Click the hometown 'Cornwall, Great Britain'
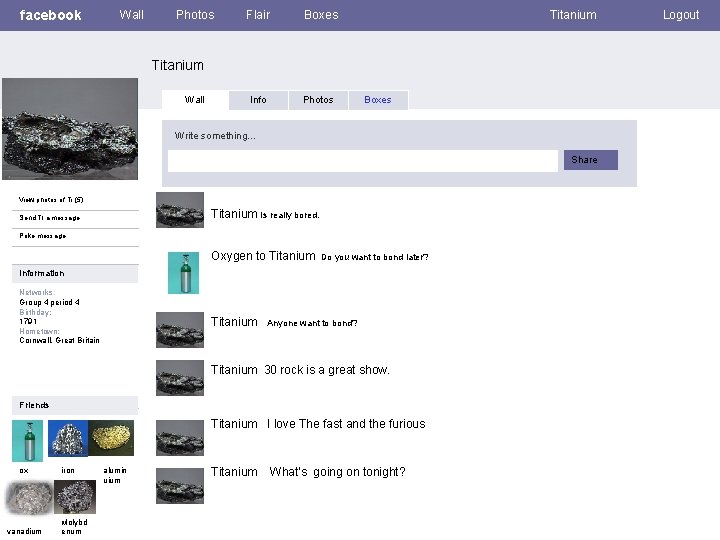 coord(59,340)
